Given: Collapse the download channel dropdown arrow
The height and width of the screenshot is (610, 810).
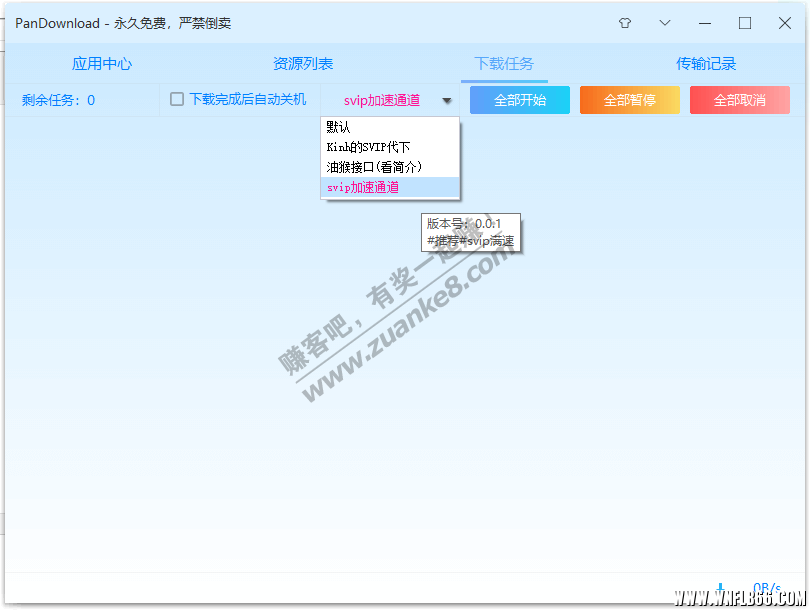Looking at the screenshot, I should [447, 100].
